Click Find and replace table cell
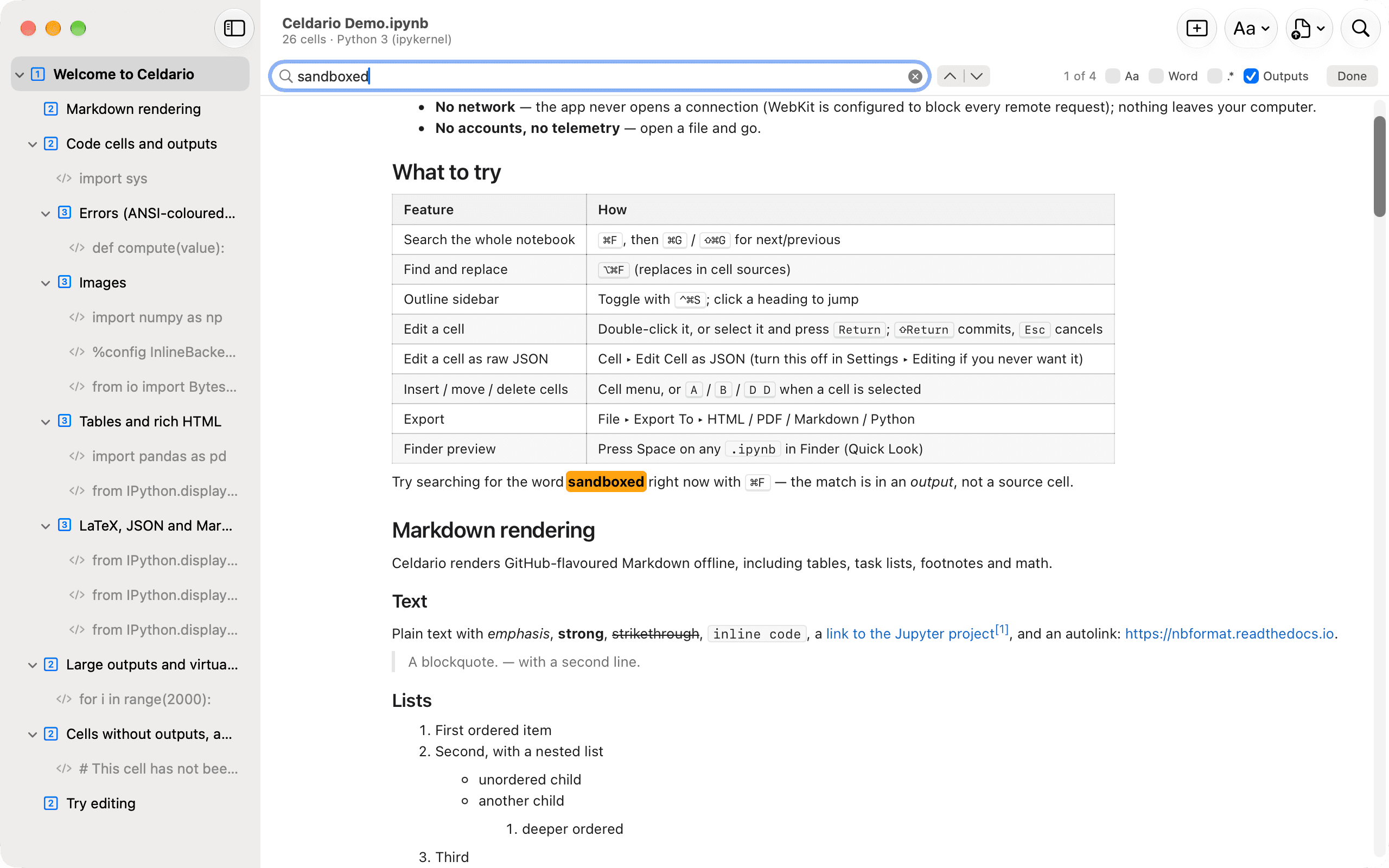This screenshot has height=868, width=1389. point(489,269)
